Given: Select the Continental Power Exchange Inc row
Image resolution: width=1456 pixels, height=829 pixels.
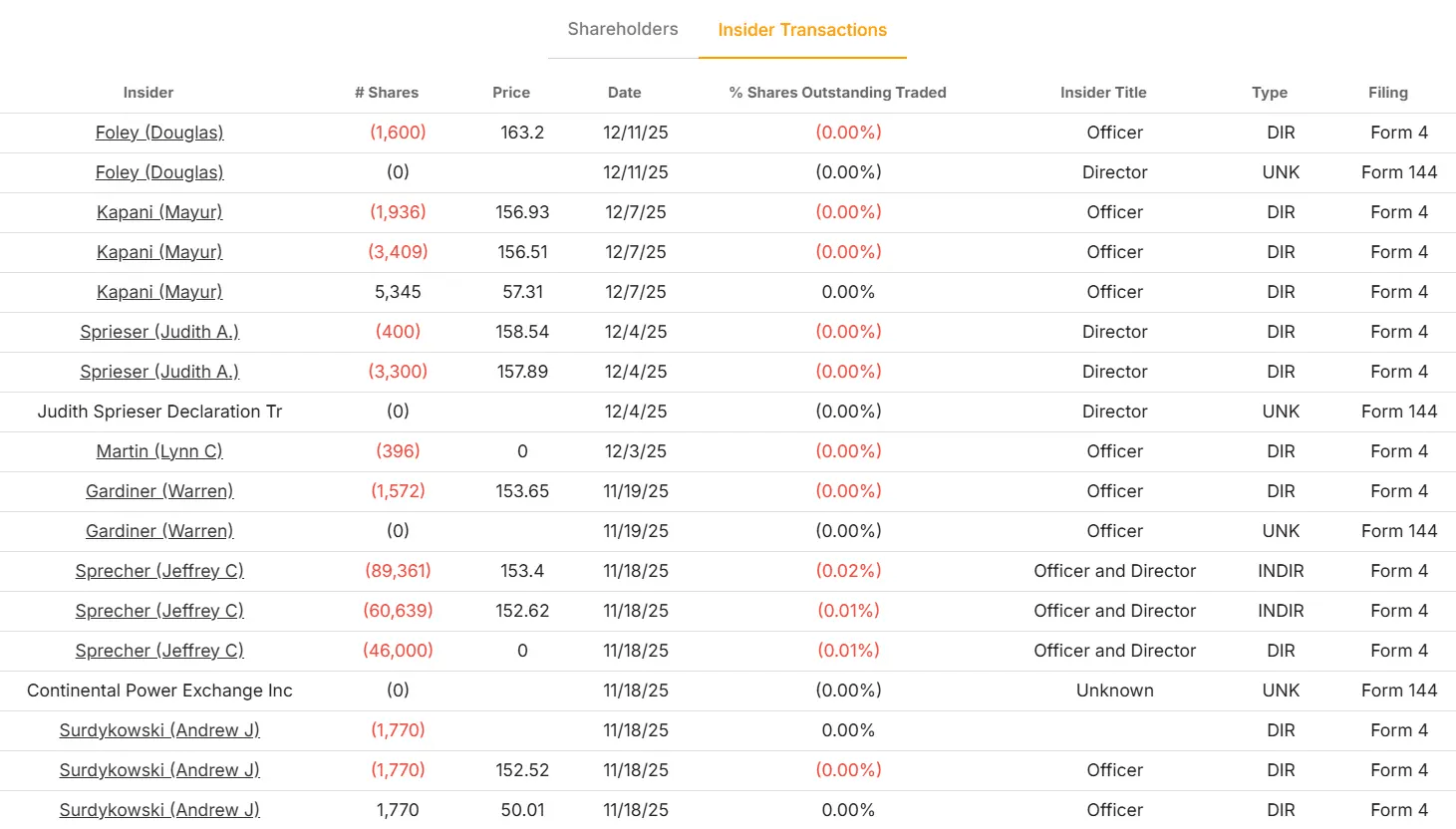Looking at the screenshot, I should [x=159, y=691].
